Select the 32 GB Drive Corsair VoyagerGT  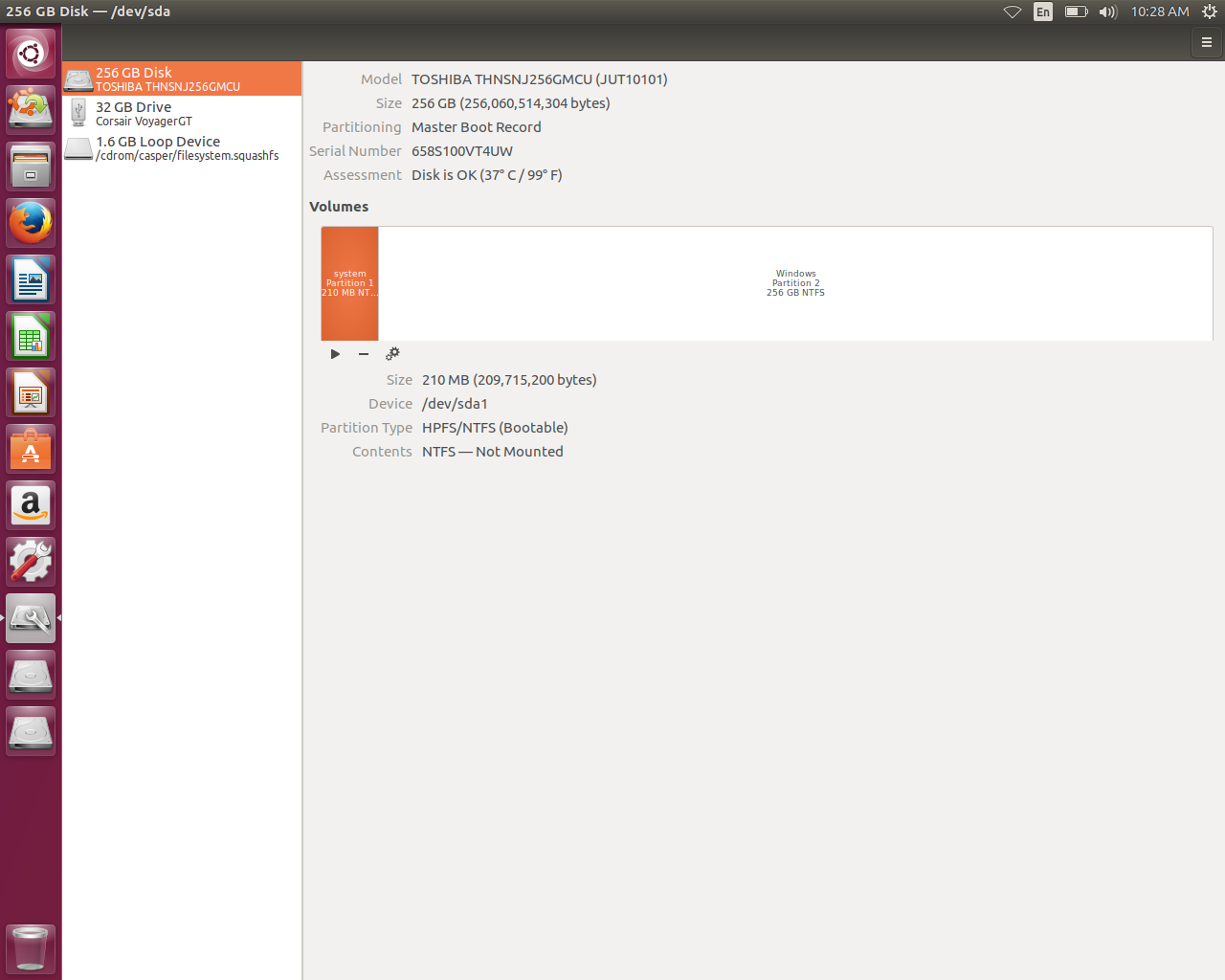click(x=182, y=114)
